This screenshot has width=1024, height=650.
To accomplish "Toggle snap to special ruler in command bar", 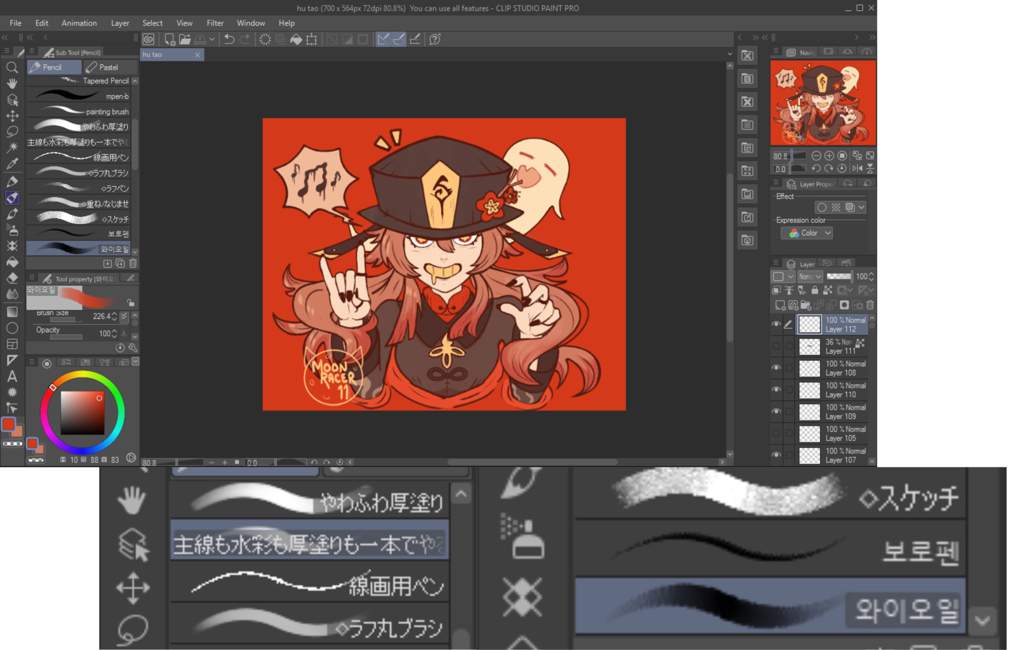I will (398, 39).
